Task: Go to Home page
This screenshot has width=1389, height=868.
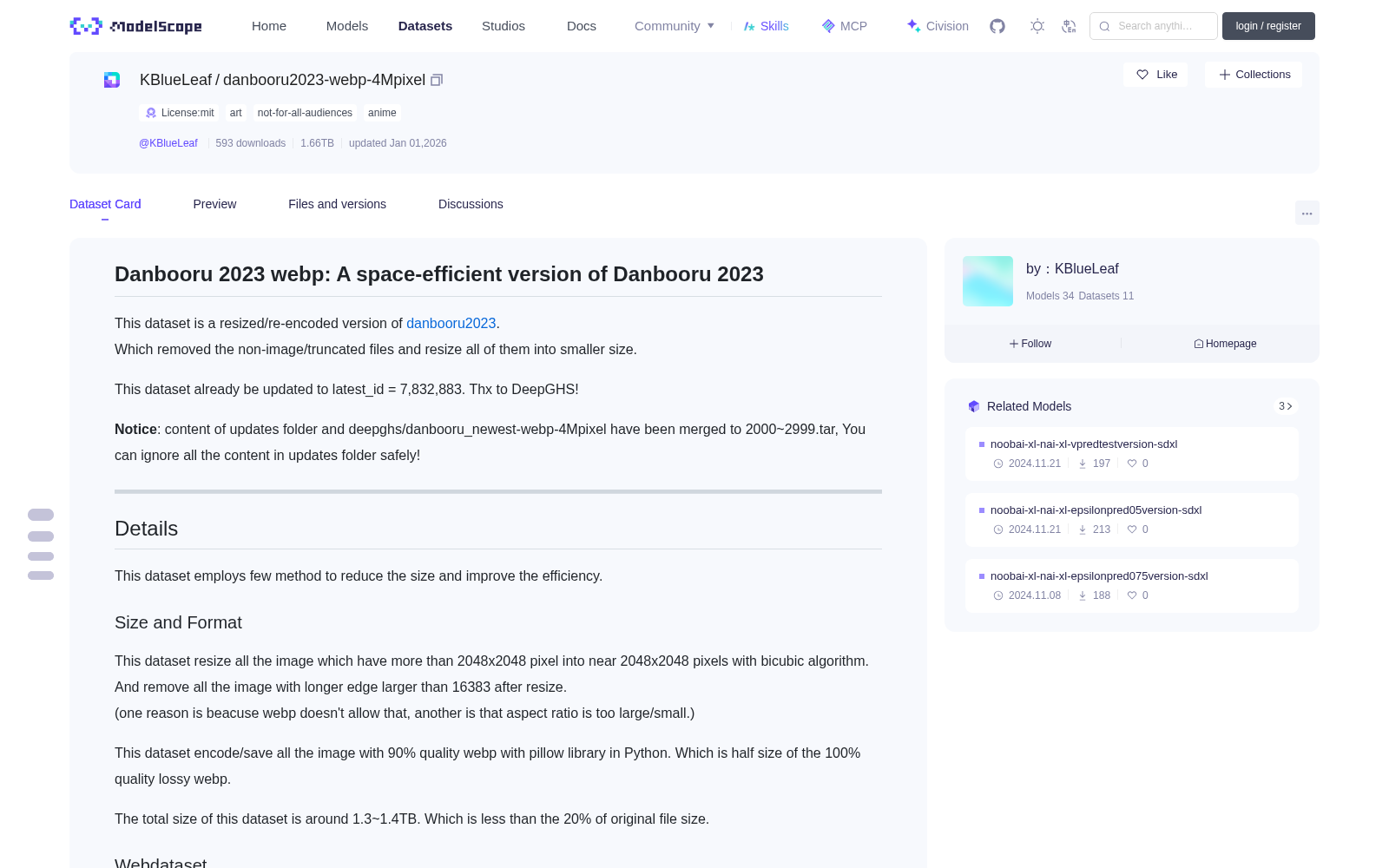Action: click(269, 26)
